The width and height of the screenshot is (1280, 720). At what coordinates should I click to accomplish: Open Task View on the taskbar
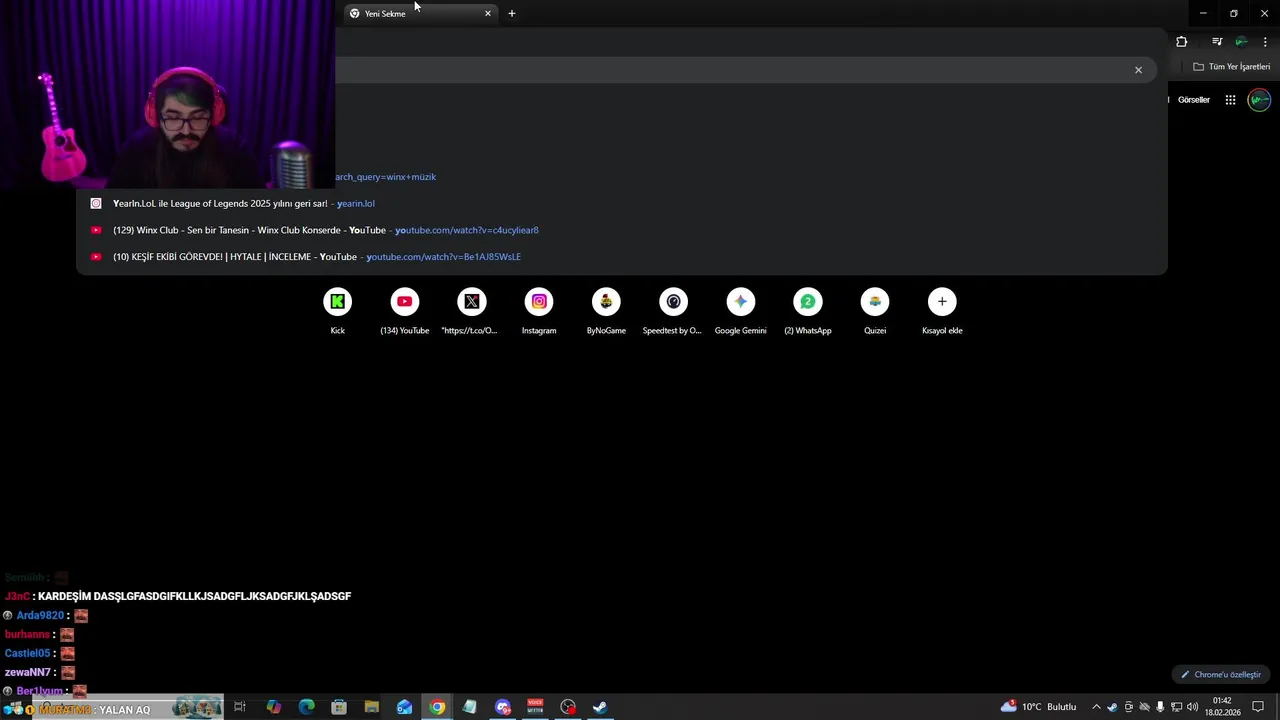tap(240, 707)
